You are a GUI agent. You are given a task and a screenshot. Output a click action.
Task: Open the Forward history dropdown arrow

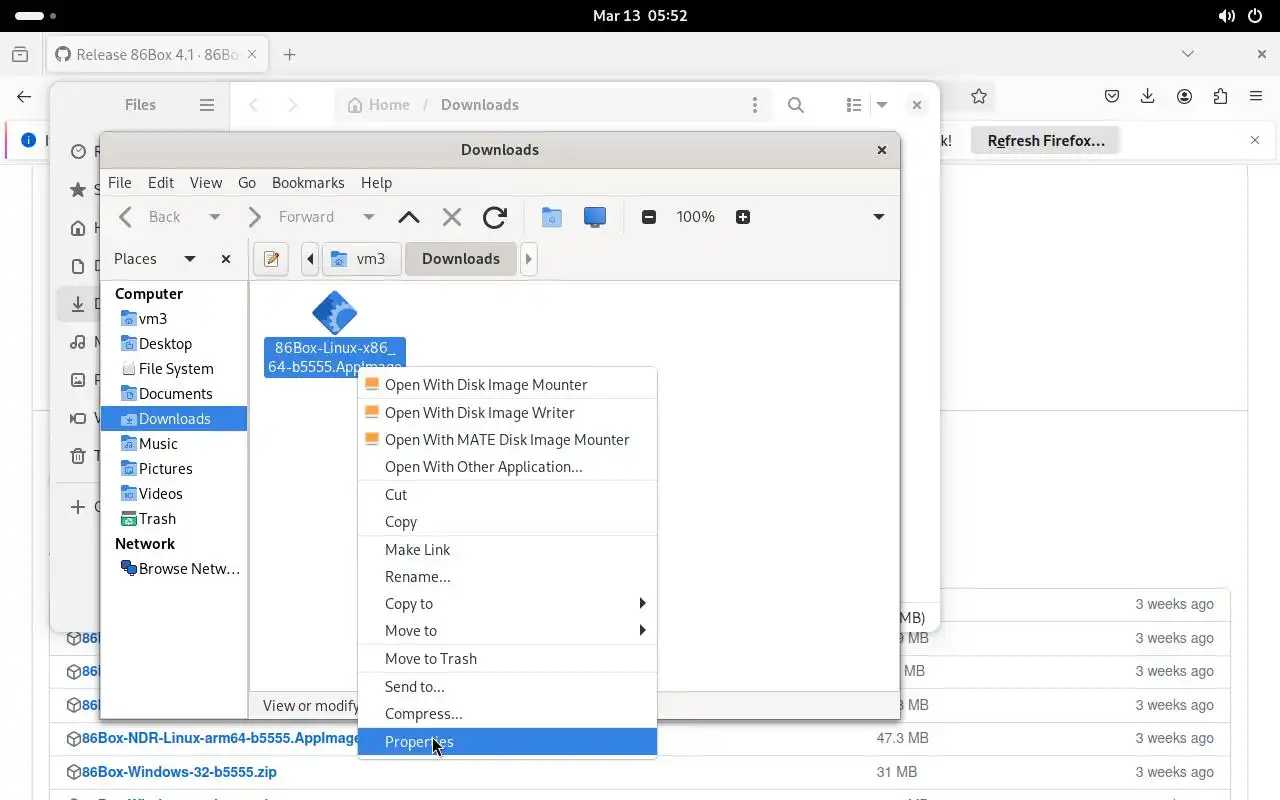click(368, 217)
